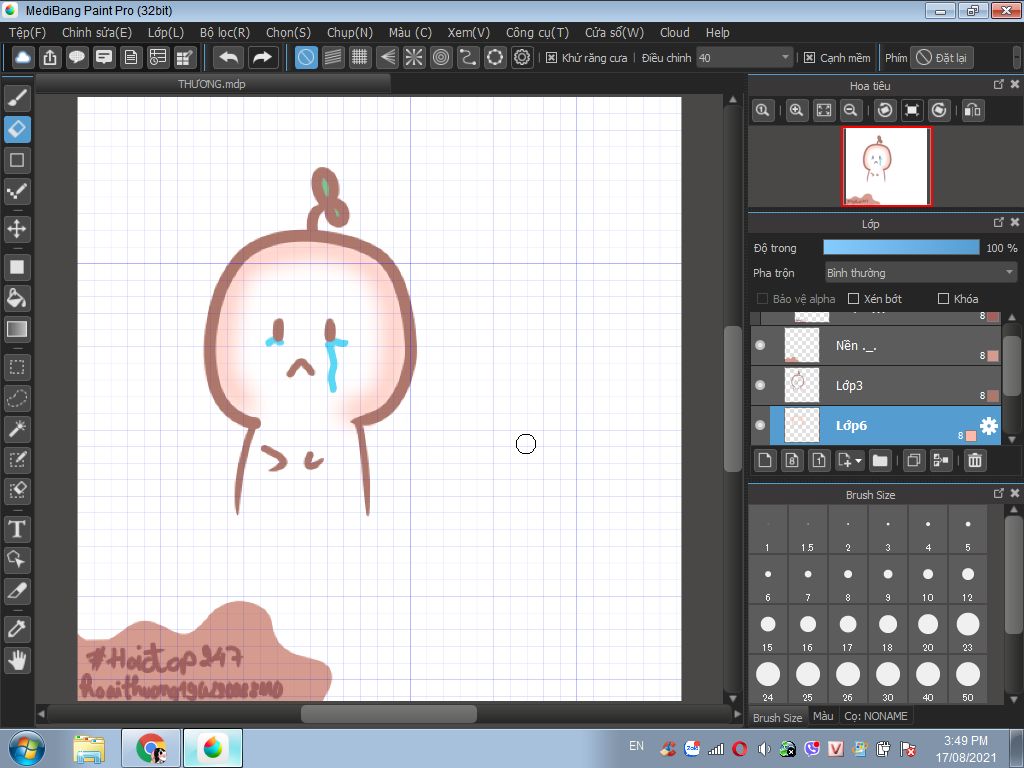1024x768 pixels.
Task: Click the export share icon
Action: 50,57
